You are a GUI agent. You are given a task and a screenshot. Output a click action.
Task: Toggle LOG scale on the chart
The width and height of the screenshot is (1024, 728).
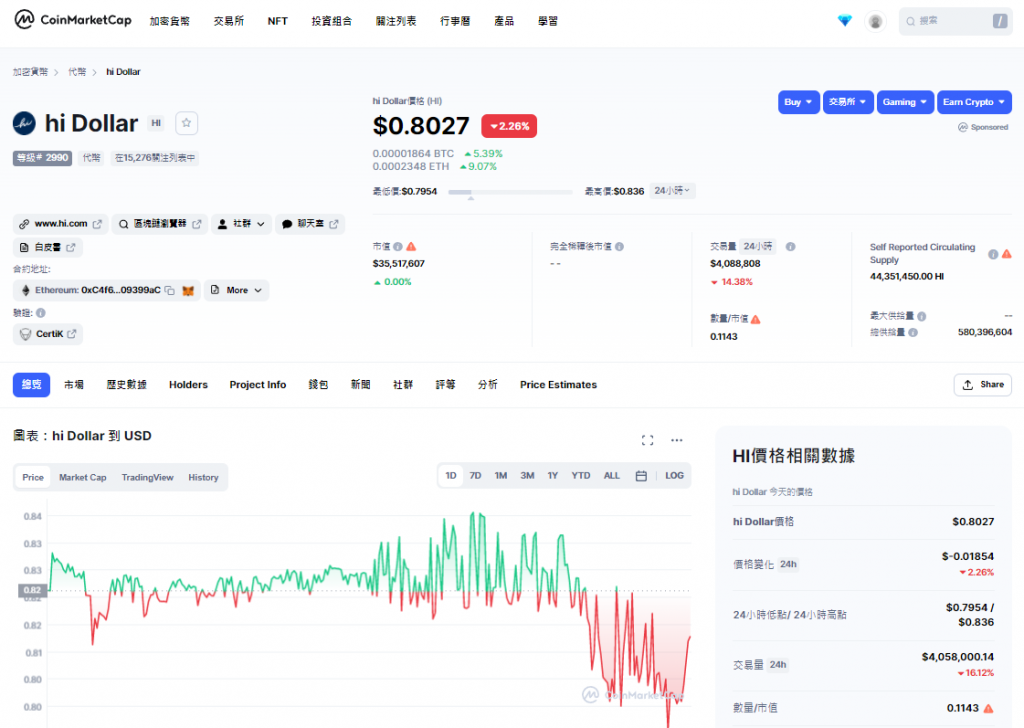[674, 476]
